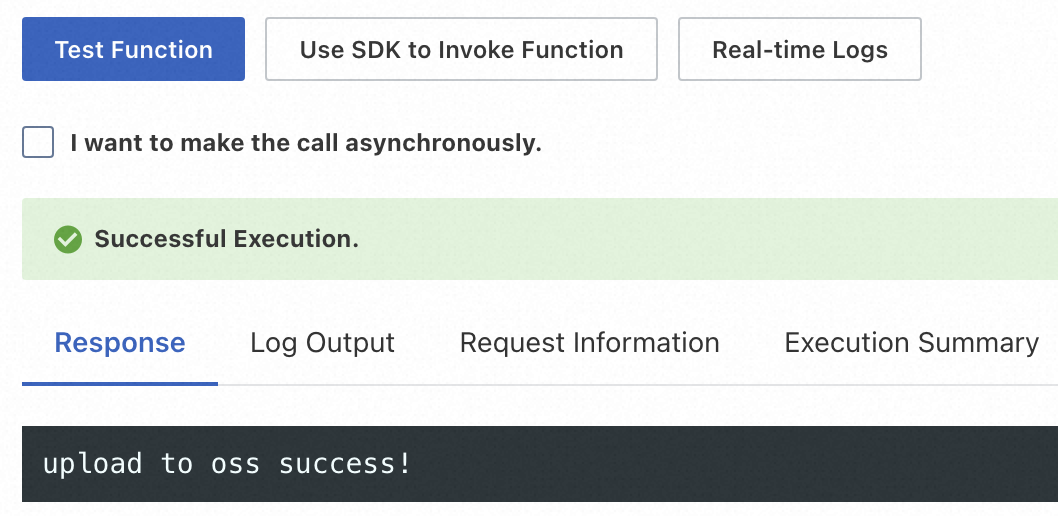Click the green success checkmark icon
This screenshot has height=516, width=1058.
click(x=68, y=240)
